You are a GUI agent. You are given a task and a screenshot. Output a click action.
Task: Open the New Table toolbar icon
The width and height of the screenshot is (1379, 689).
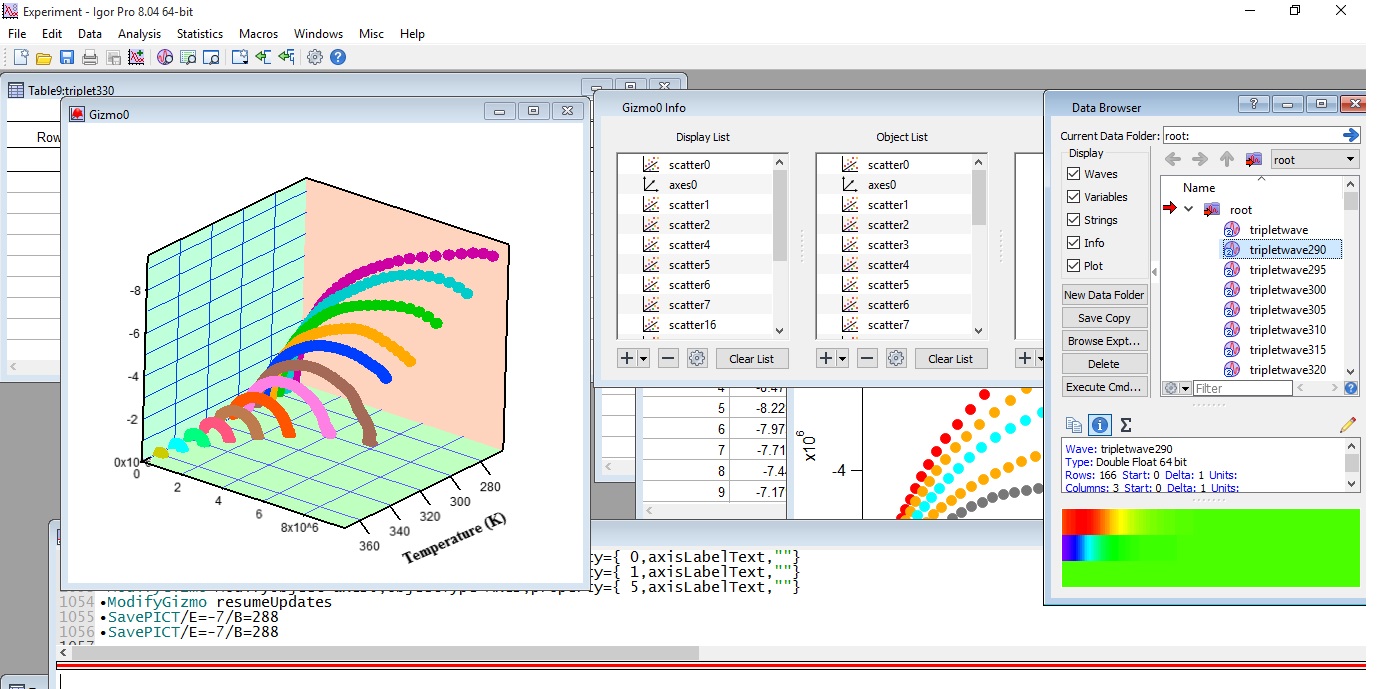[187, 57]
